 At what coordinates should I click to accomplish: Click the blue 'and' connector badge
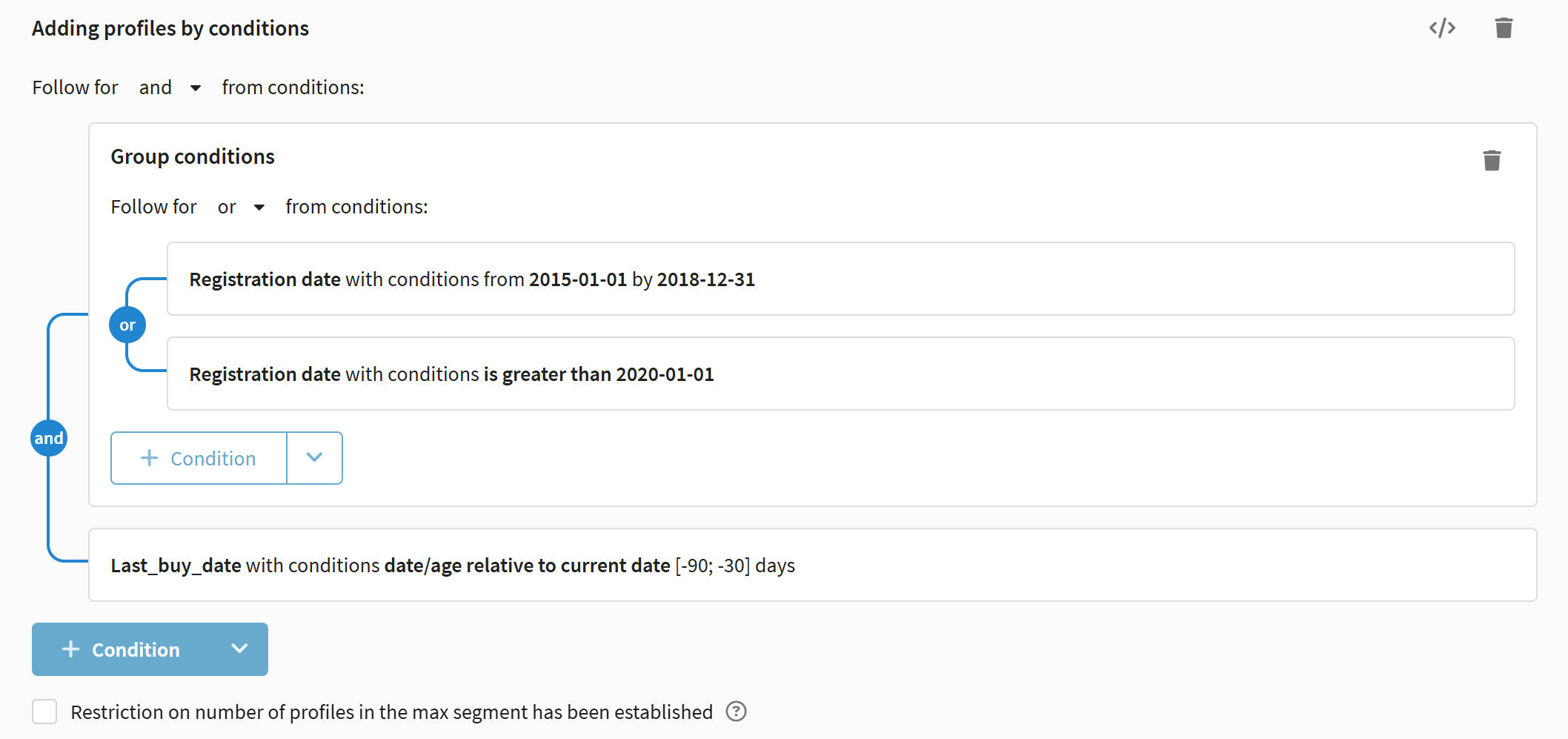click(49, 438)
